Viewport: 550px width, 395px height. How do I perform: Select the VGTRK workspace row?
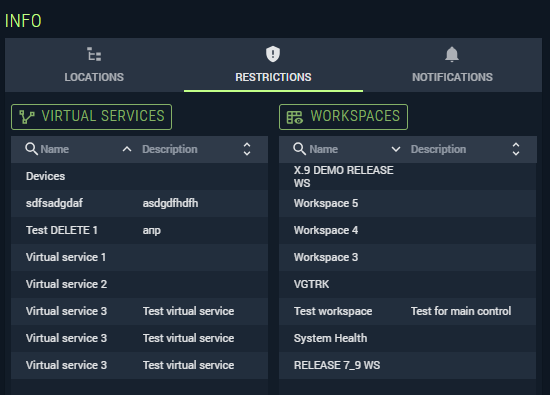(x=408, y=284)
